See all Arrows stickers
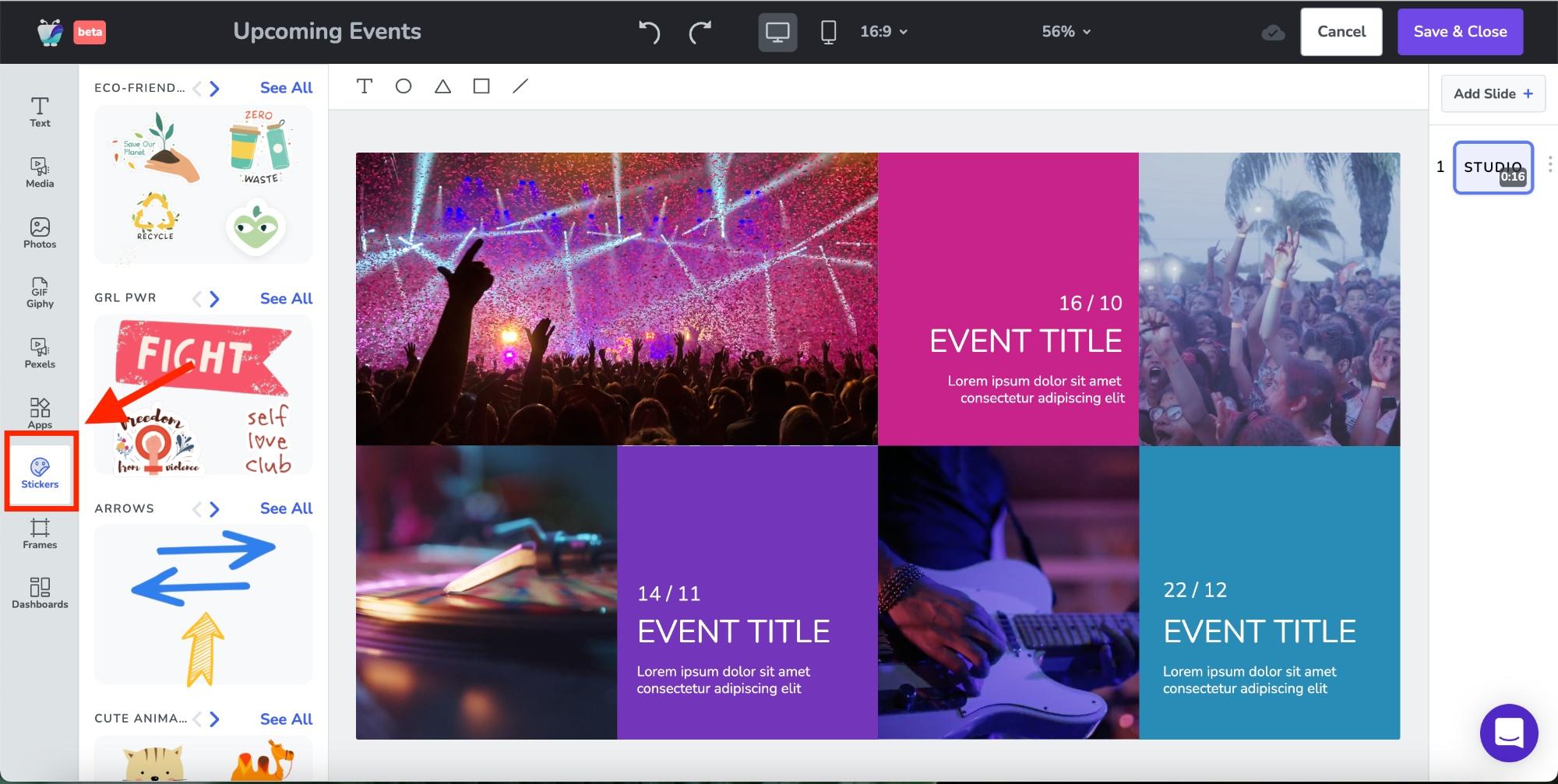This screenshot has height=784, width=1558. click(286, 508)
